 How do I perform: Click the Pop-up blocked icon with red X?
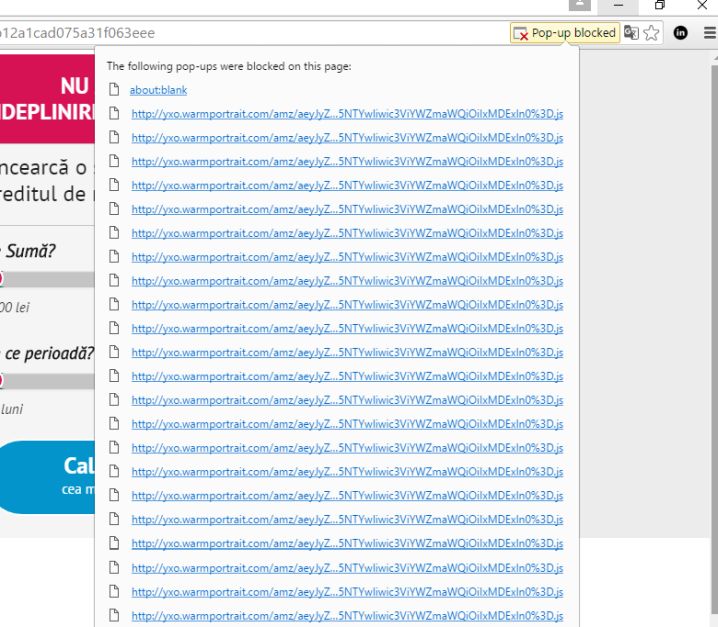pyautogui.click(x=521, y=34)
